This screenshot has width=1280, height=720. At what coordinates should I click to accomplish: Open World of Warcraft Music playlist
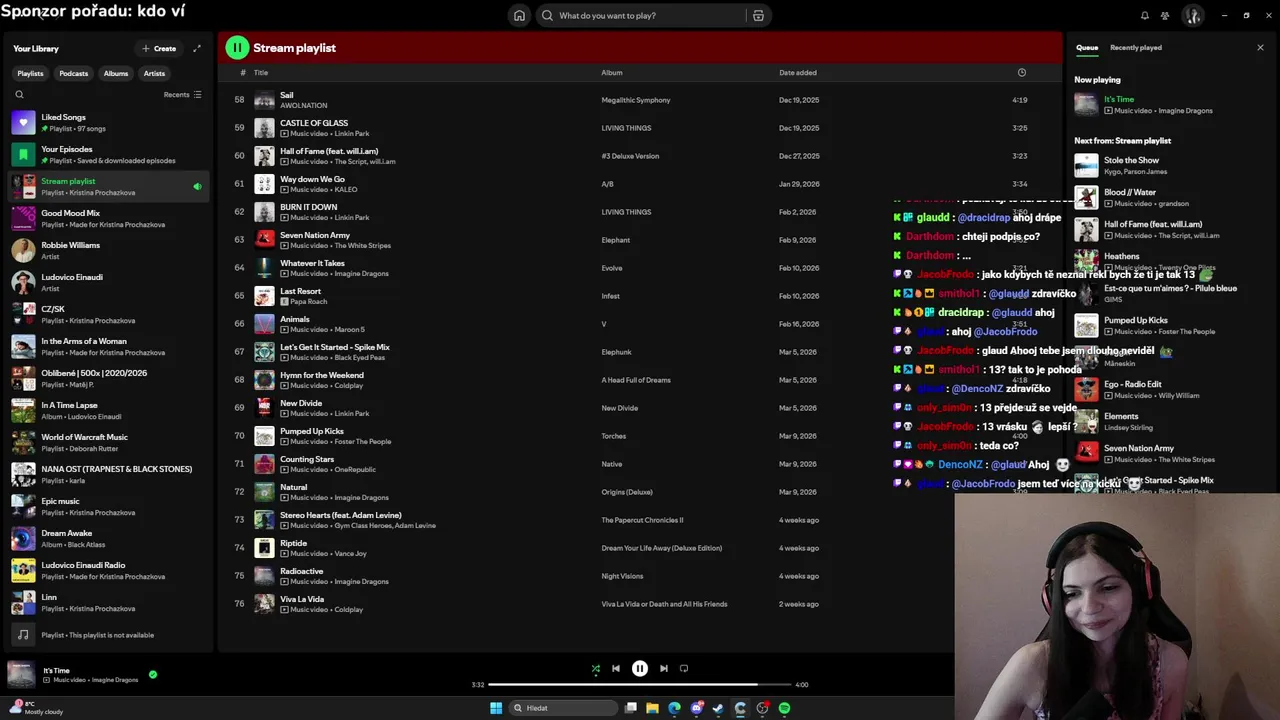click(x=108, y=443)
